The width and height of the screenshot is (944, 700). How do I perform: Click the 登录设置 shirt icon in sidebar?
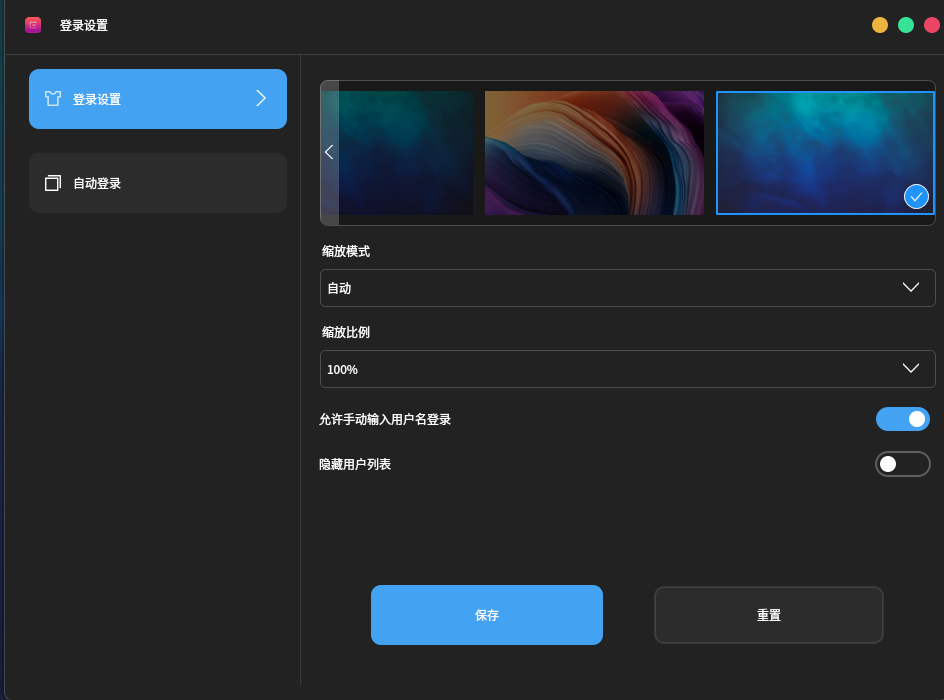click(x=53, y=98)
